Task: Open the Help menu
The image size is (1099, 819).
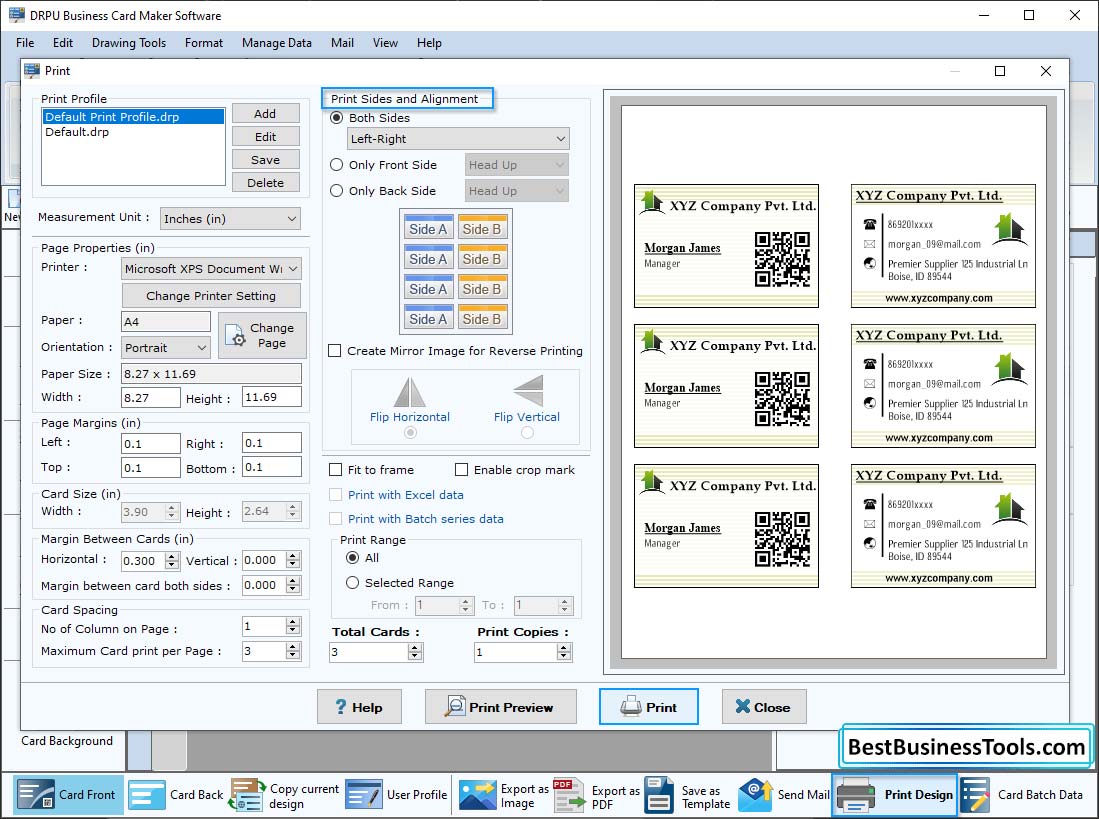Action: point(429,43)
